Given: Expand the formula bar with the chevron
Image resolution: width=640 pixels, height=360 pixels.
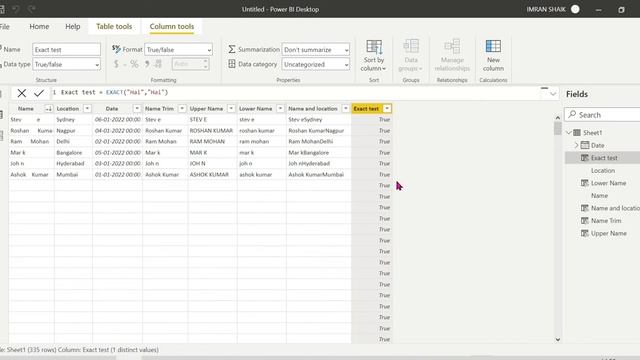Looking at the screenshot, I should pos(553,94).
